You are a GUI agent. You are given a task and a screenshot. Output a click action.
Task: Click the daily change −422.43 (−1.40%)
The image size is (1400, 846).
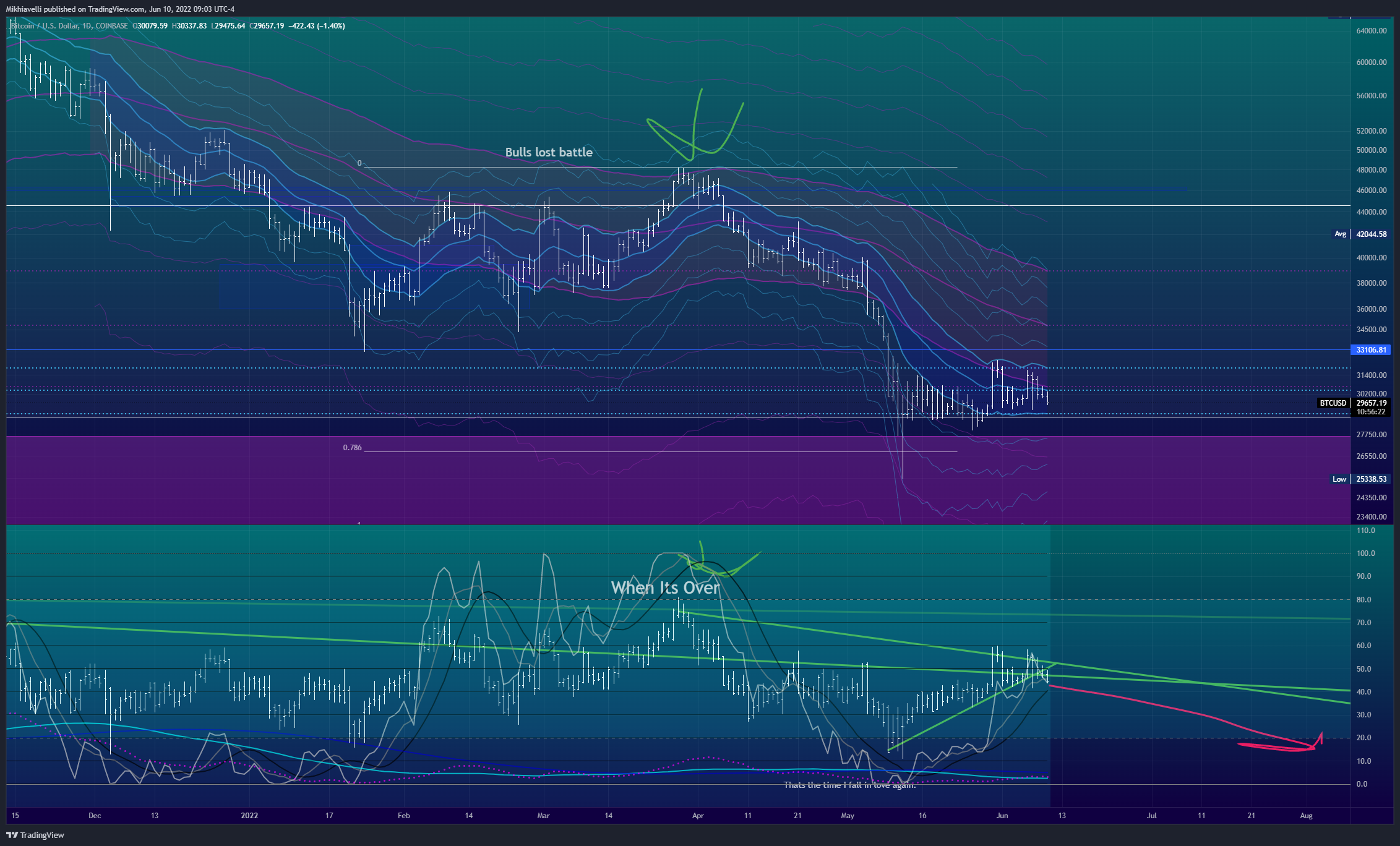click(317, 26)
